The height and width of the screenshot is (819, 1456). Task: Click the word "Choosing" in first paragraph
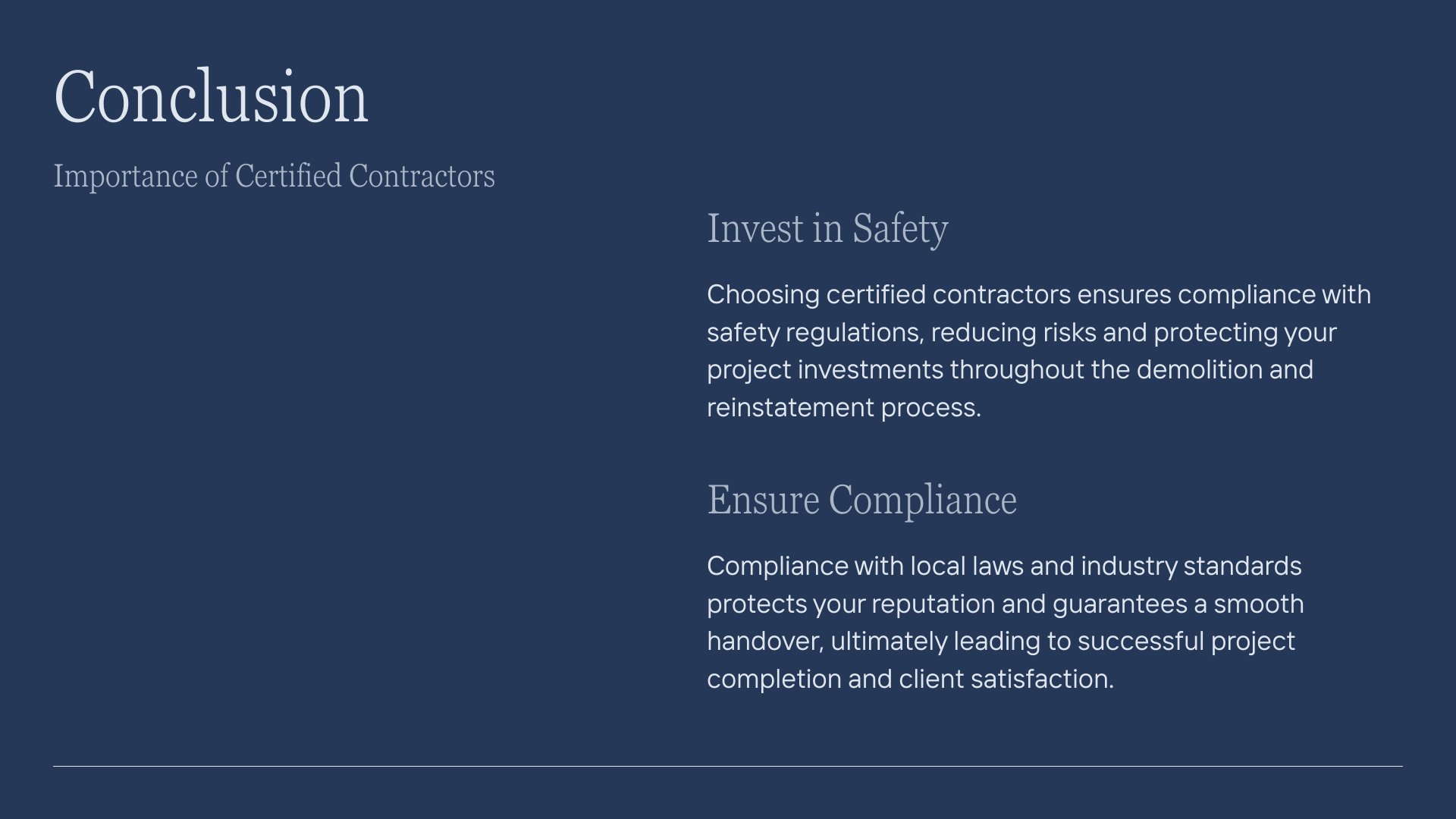[x=763, y=294]
